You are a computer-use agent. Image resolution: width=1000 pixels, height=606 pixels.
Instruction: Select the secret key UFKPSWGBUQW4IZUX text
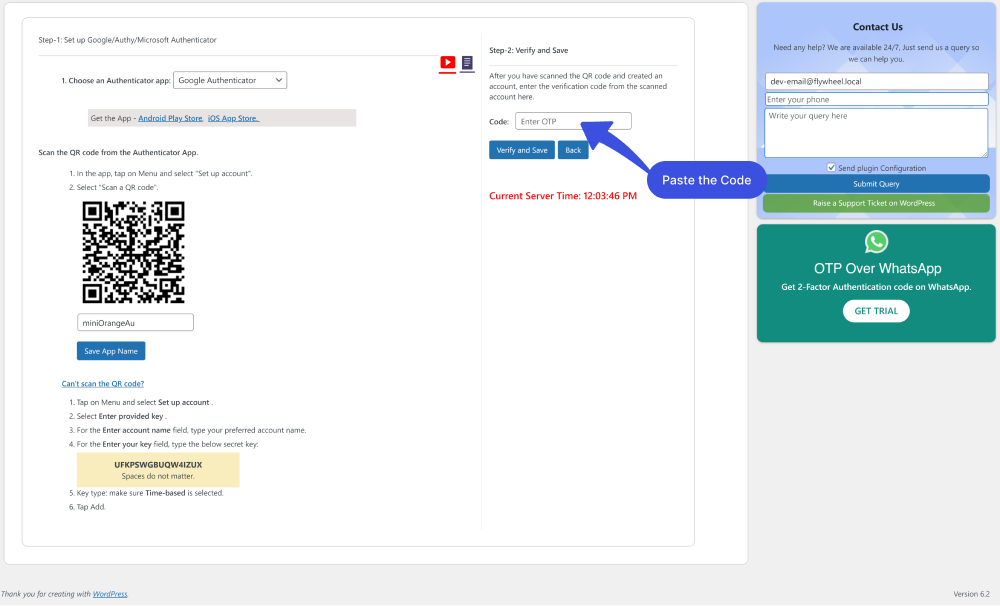coord(158,464)
